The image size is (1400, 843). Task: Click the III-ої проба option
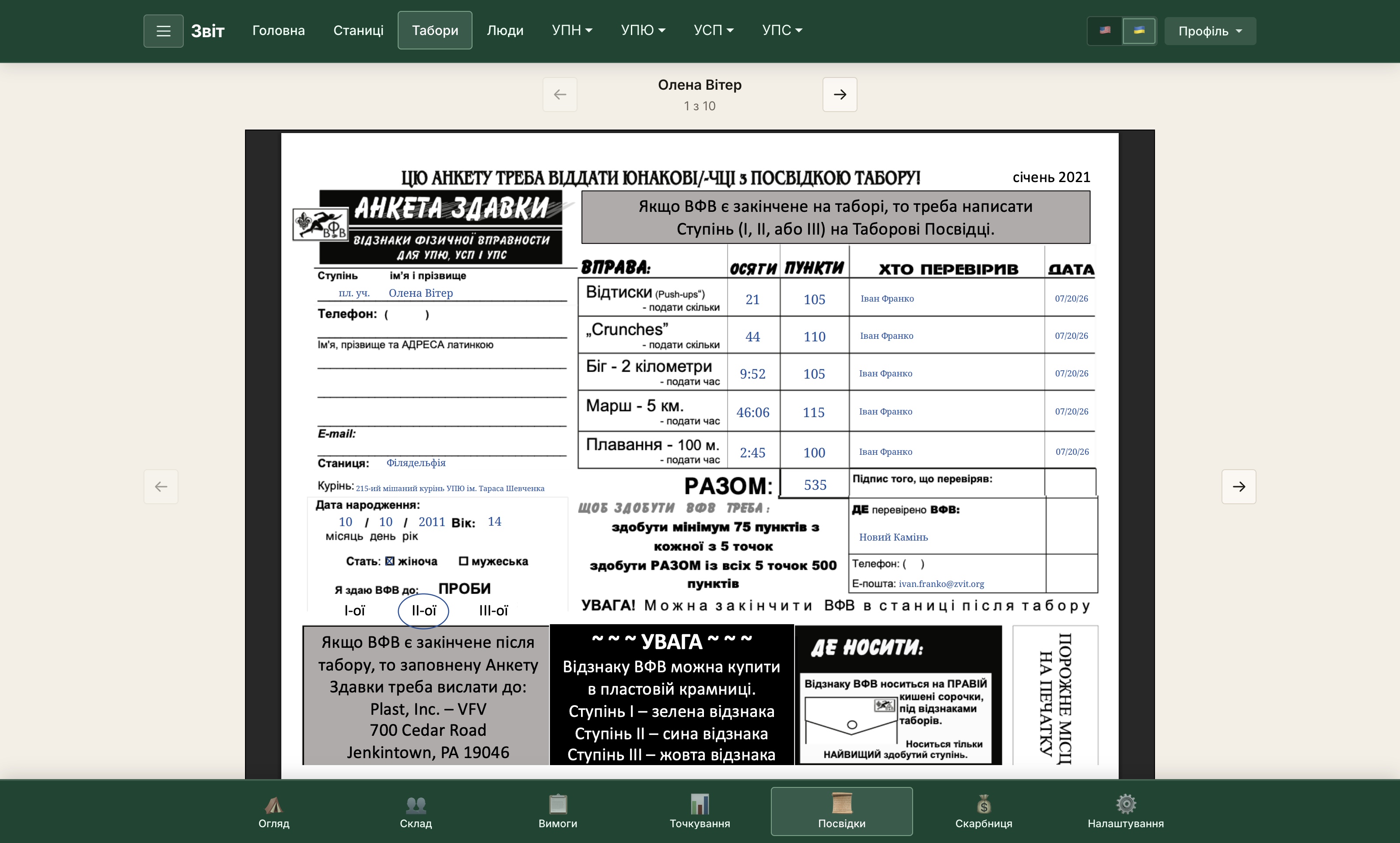[x=493, y=611]
